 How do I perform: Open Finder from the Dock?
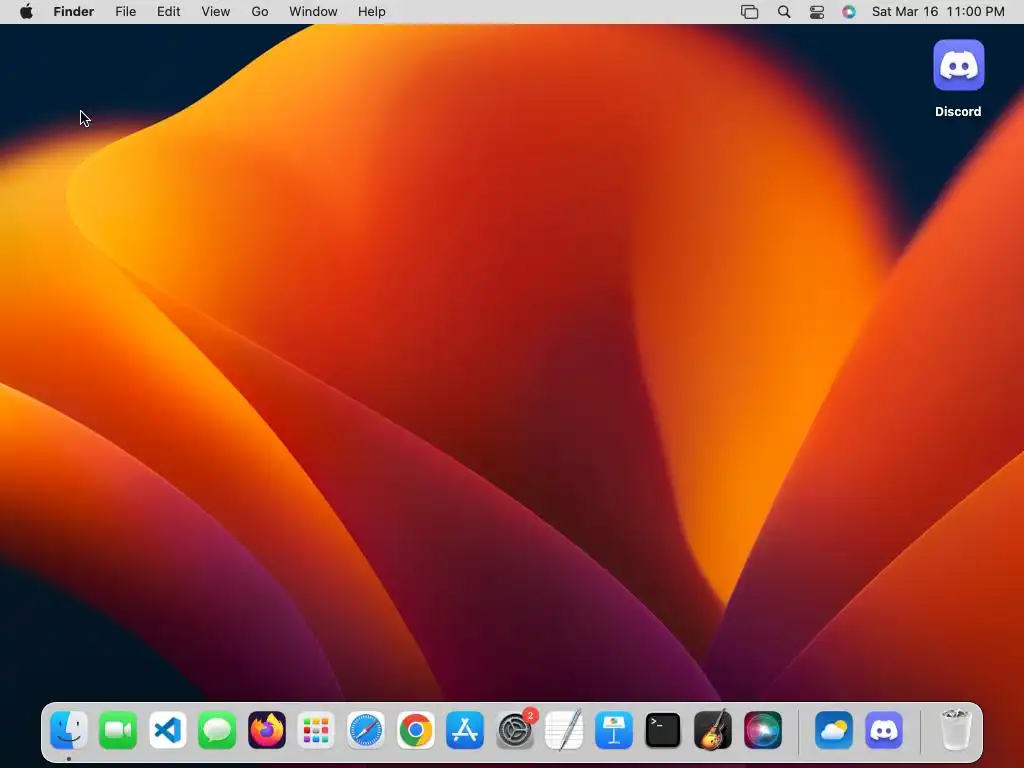click(69, 729)
